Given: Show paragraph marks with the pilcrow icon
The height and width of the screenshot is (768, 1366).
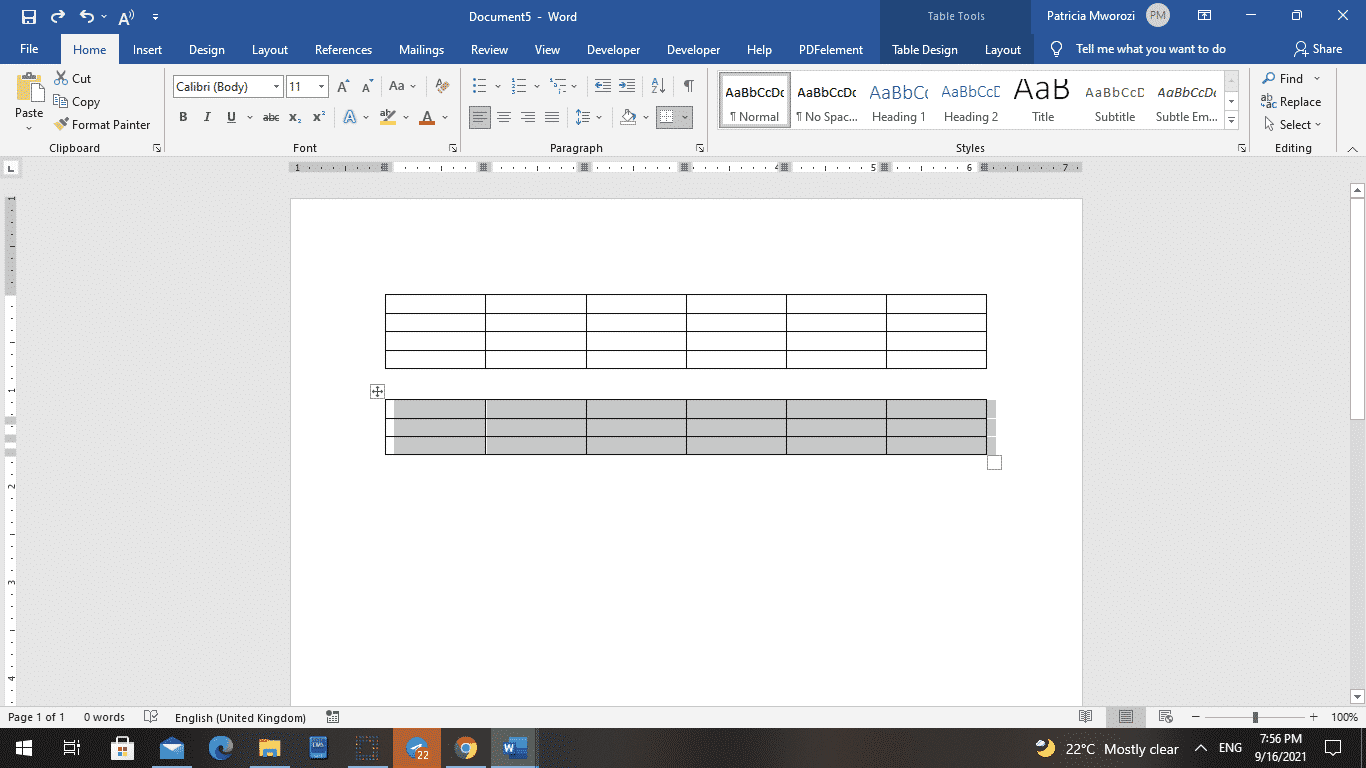Looking at the screenshot, I should [687, 87].
